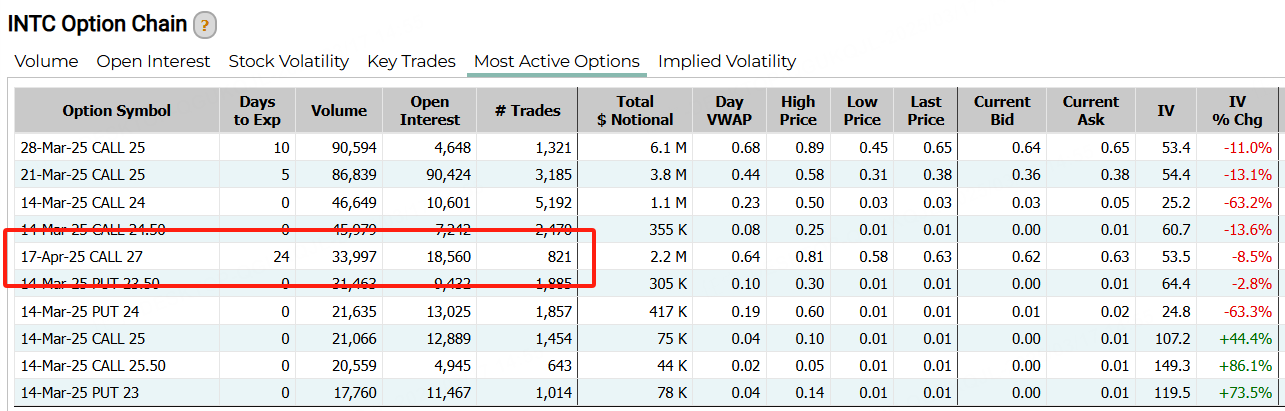This screenshot has width=1285, height=411.
Task: Sort table by Volume column header
Action: (x=338, y=111)
